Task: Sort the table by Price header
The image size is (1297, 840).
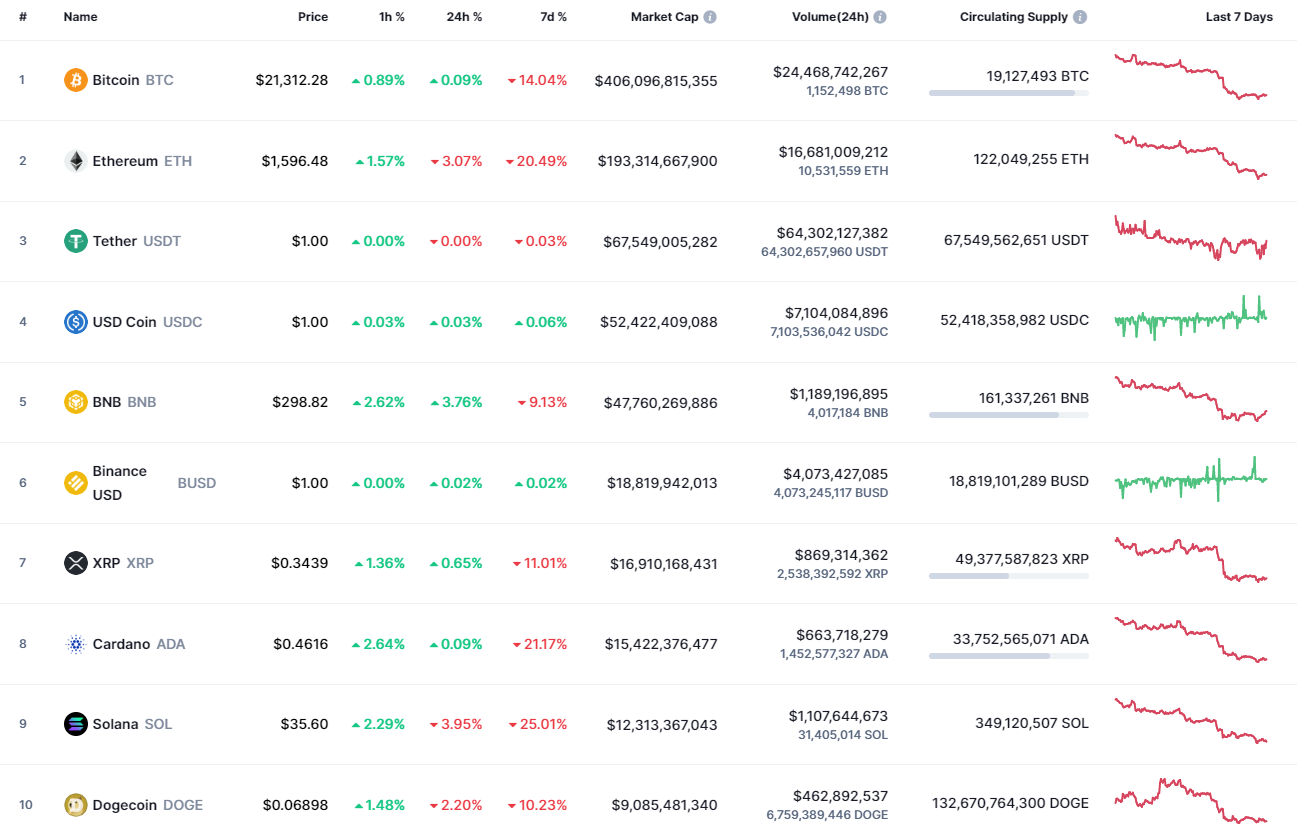Action: coord(312,16)
